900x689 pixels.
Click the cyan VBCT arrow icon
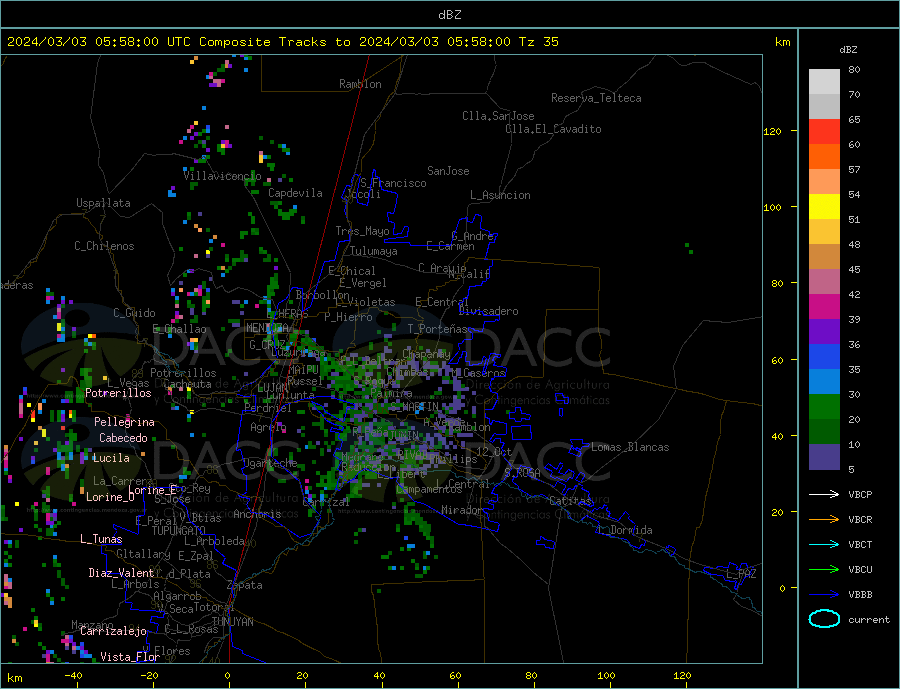[824, 544]
